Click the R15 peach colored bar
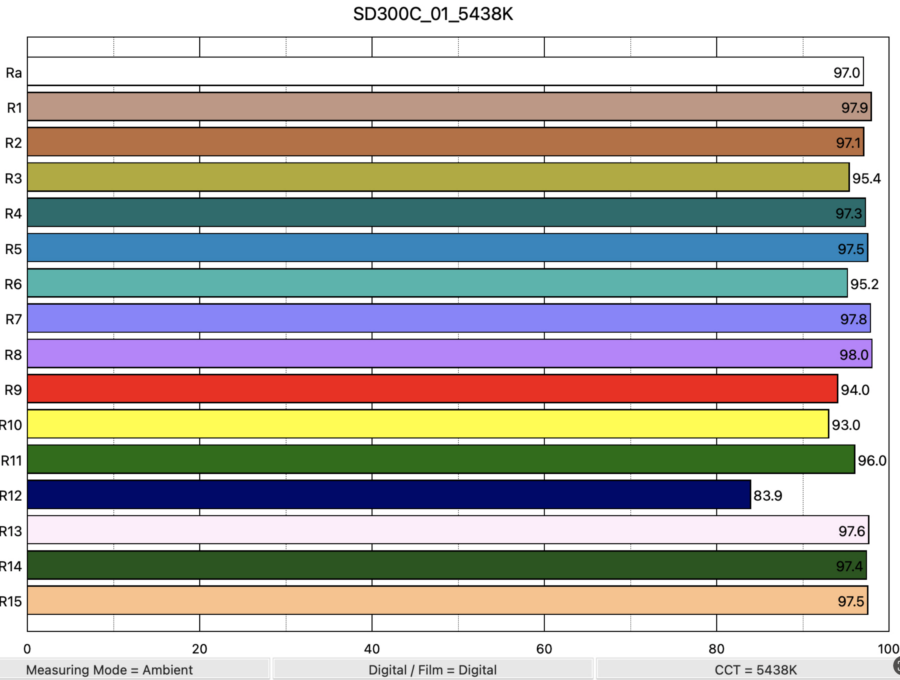Viewport: 900px width, 680px height. pyautogui.click(x=447, y=600)
